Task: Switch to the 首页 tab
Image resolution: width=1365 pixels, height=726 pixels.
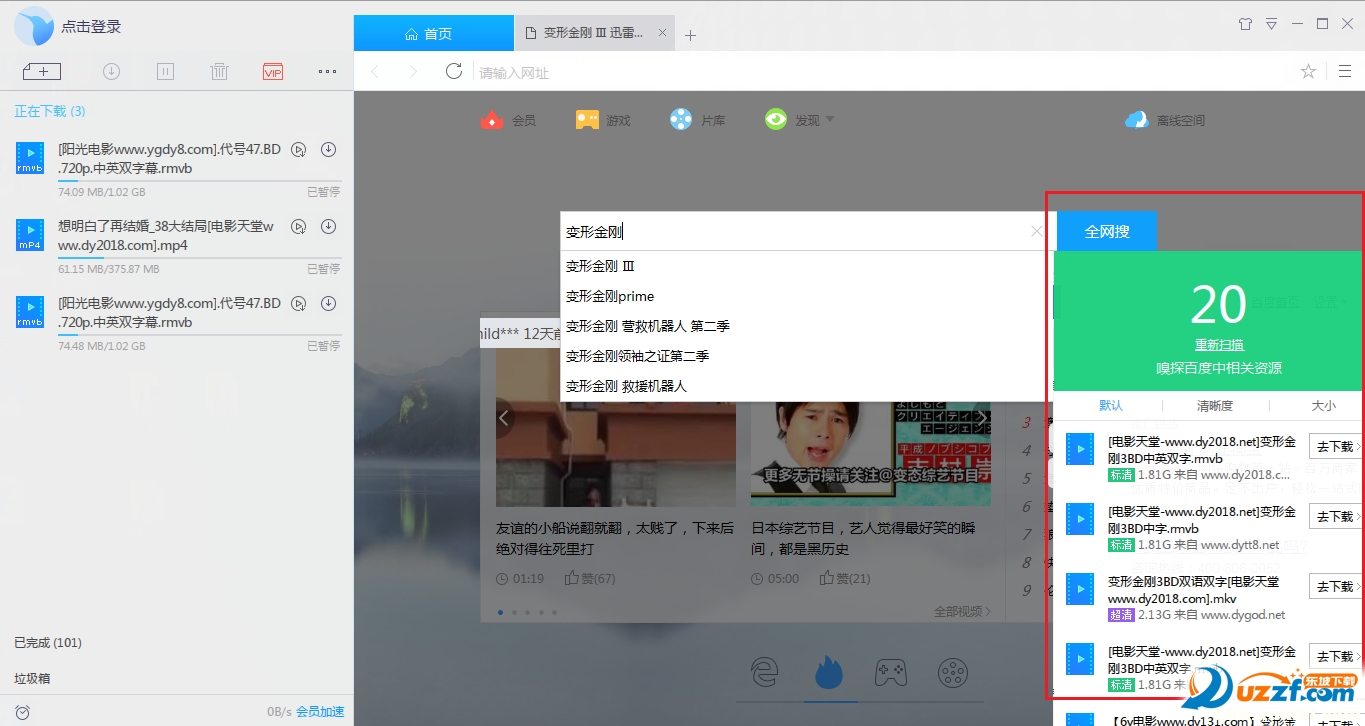Action: (x=434, y=33)
